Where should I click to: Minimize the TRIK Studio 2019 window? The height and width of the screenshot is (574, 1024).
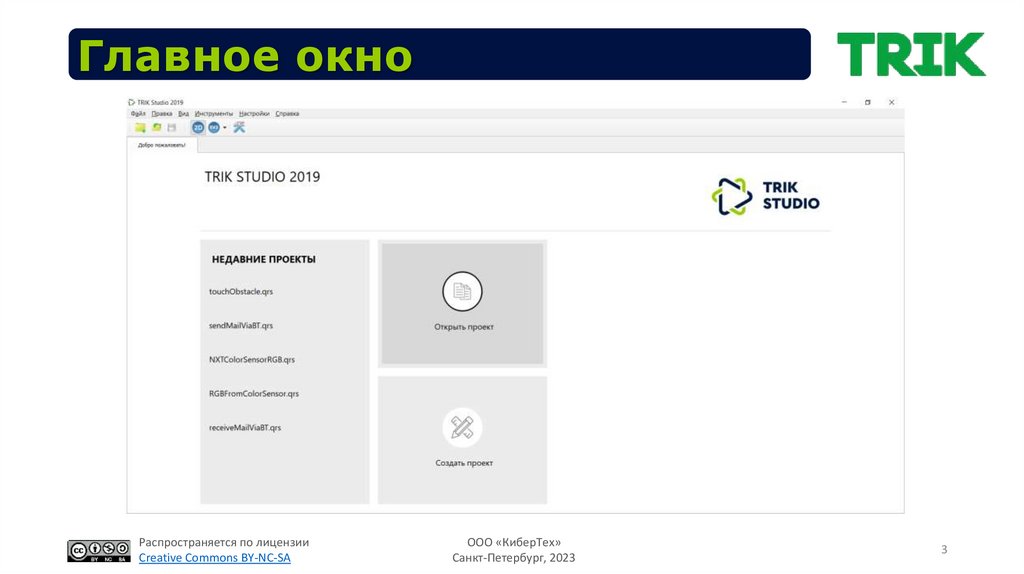pyautogui.click(x=844, y=103)
